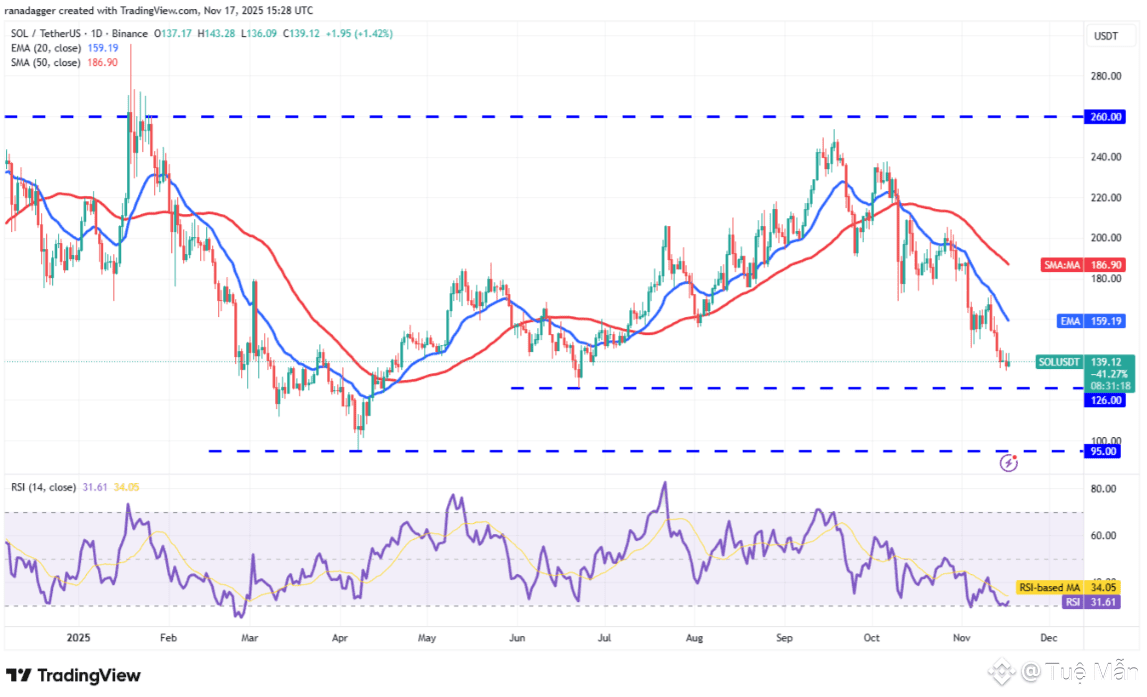1147x697 pixels.
Task: Click the RSI 31.61 value tag
Action: pyautogui.click(x=1091, y=602)
